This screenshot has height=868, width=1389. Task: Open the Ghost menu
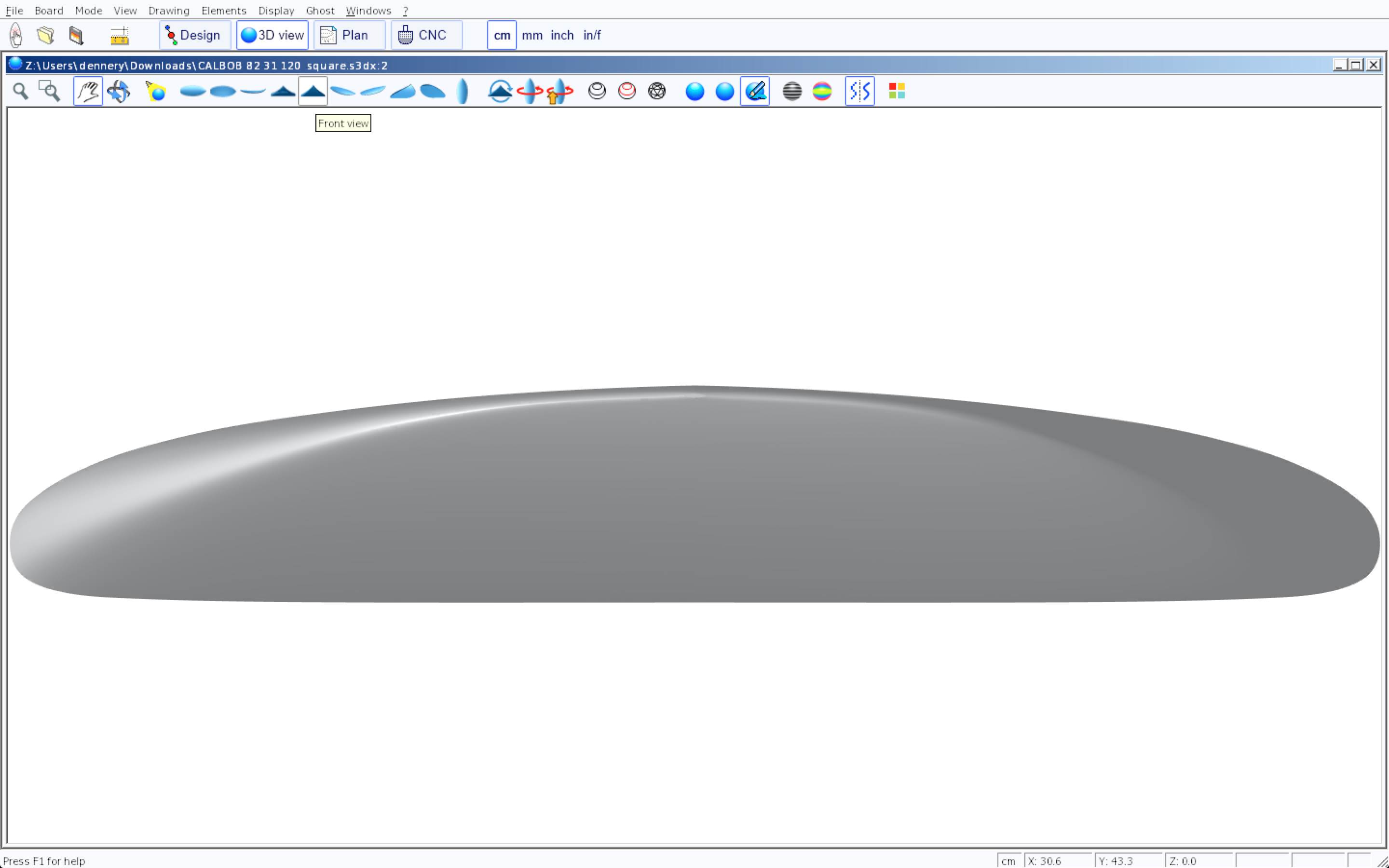pos(320,10)
